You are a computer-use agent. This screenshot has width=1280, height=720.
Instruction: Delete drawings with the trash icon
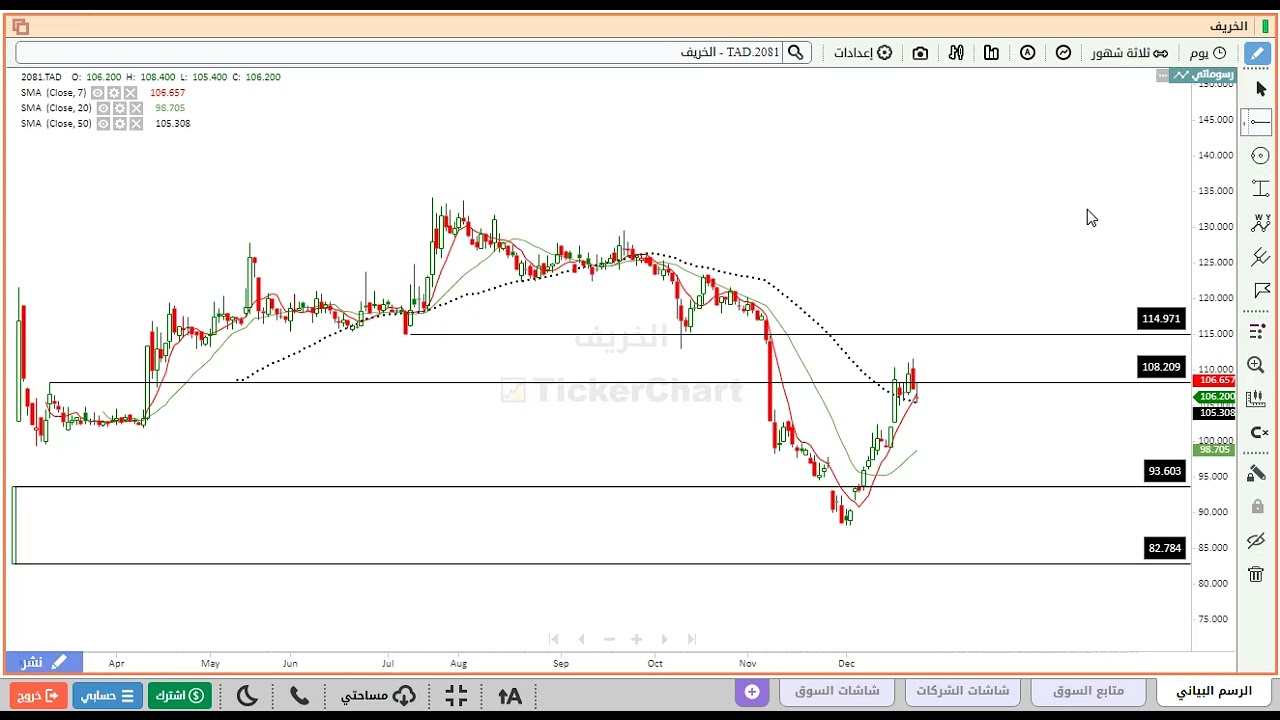point(1256,574)
